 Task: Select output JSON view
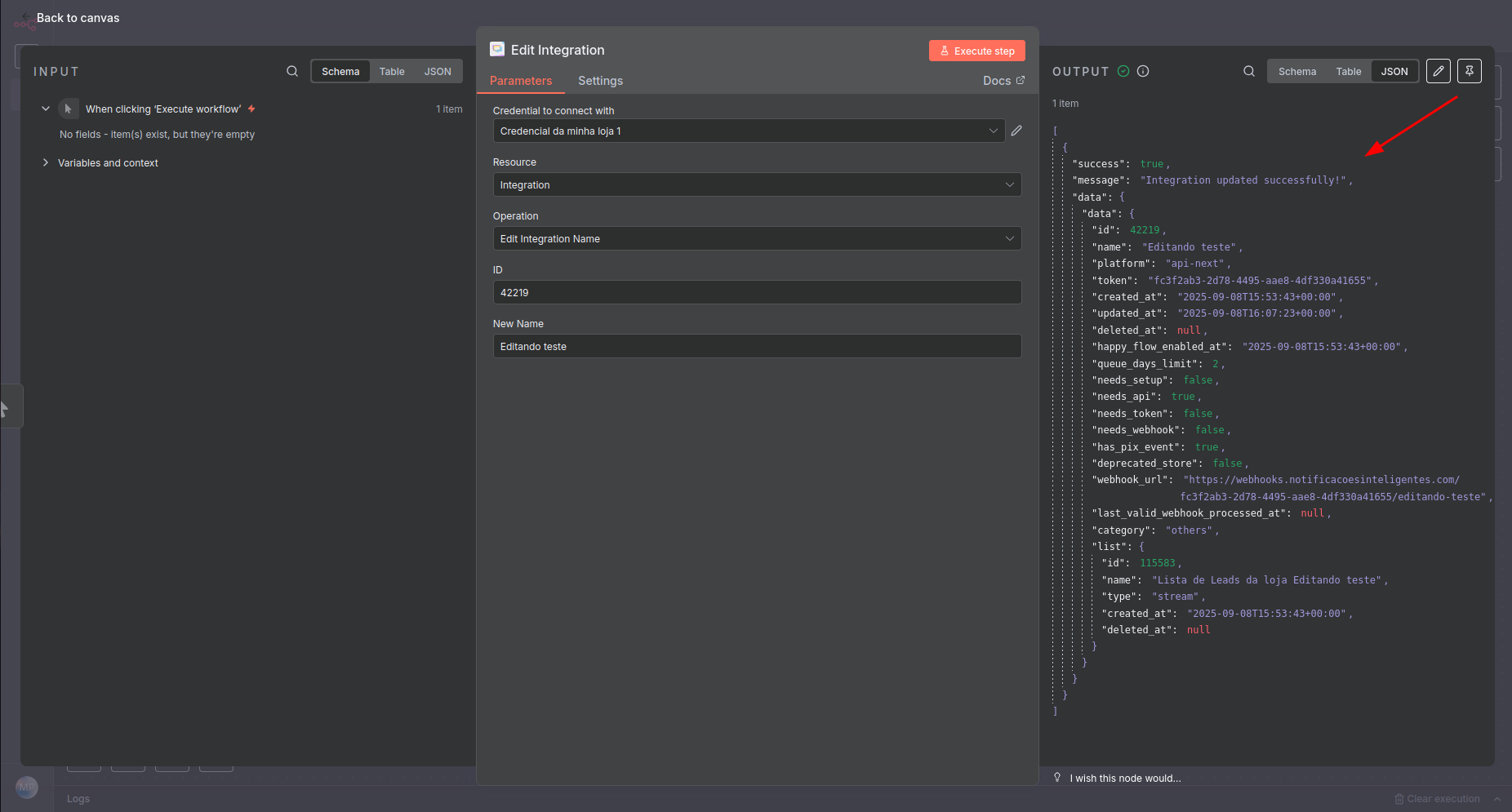[x=1394, y=71]
